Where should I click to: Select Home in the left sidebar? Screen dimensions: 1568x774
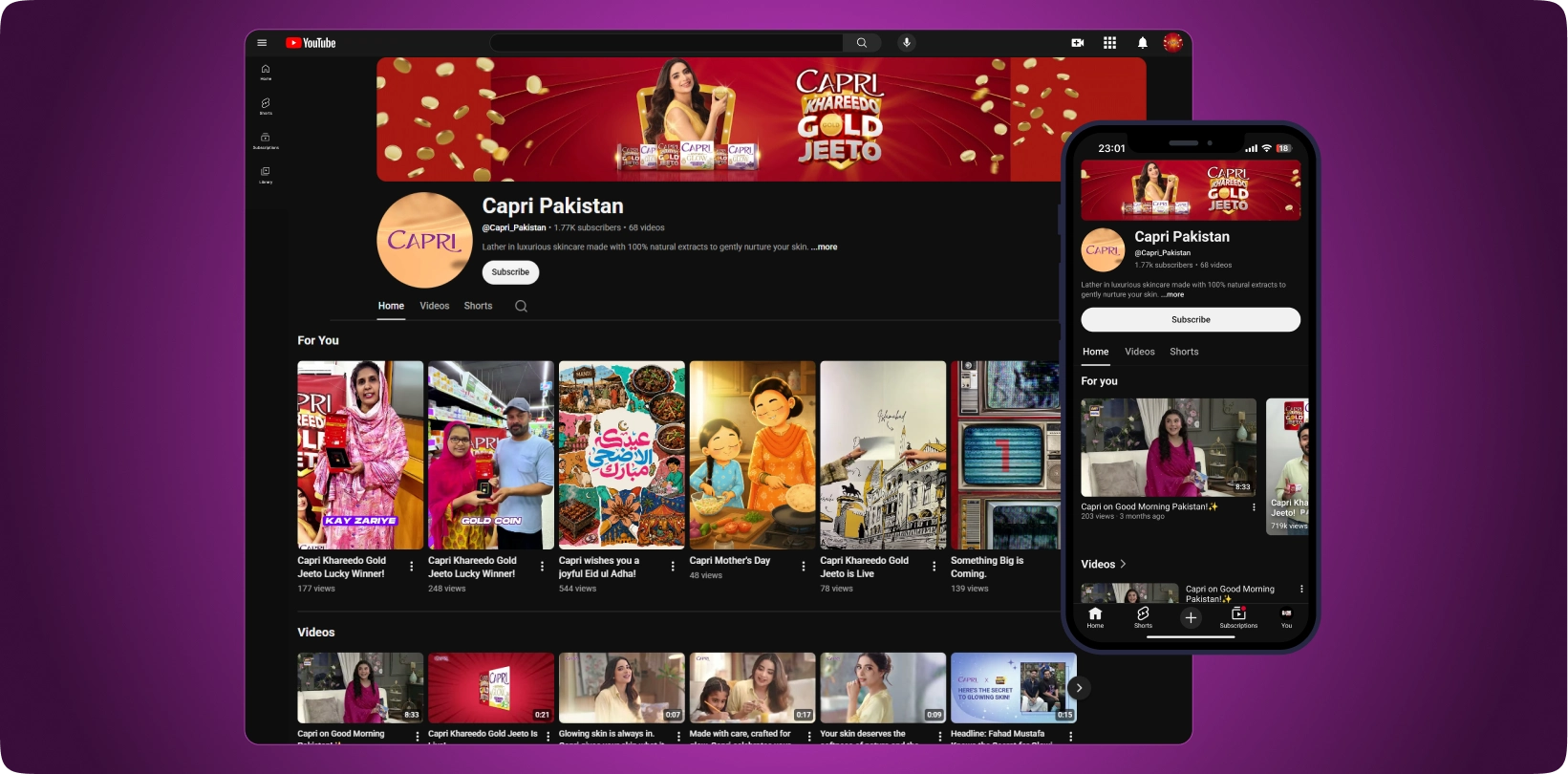click(266, 72)
